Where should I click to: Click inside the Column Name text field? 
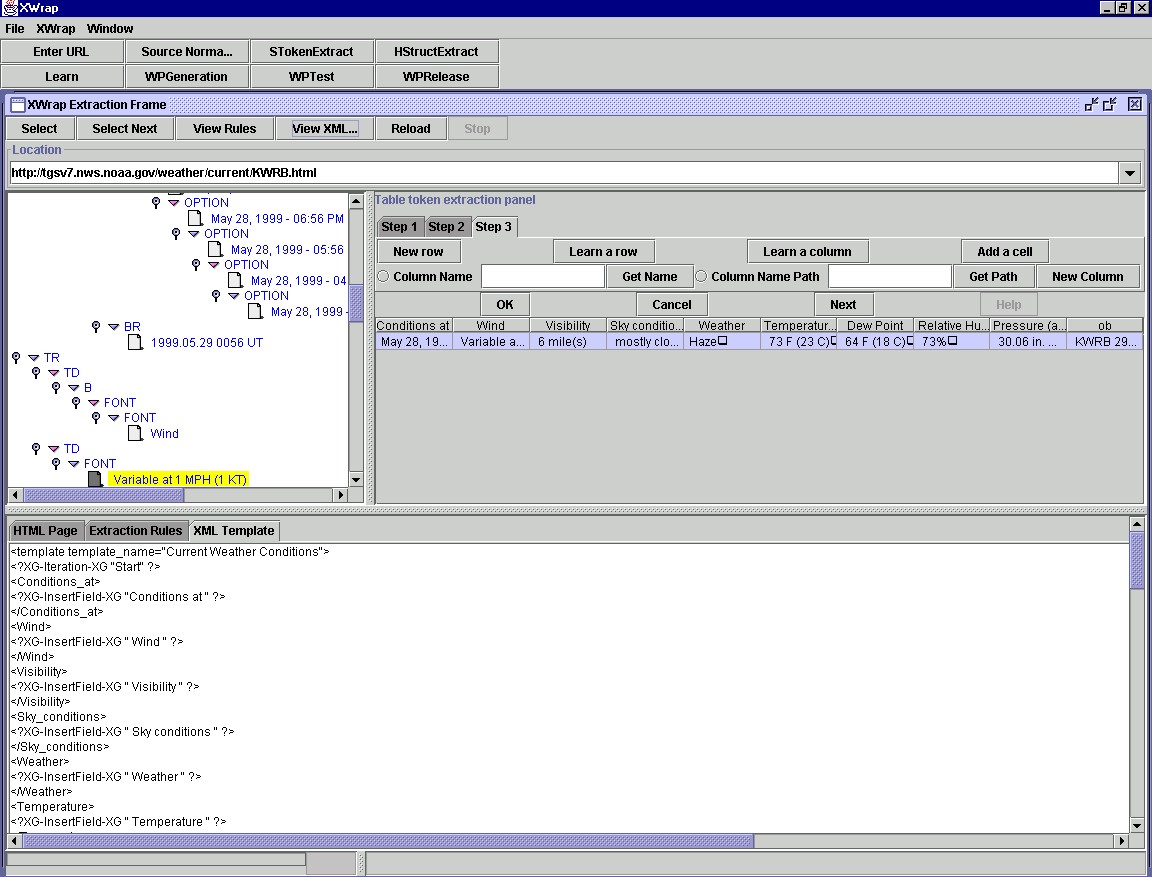(x=543, y=277)
